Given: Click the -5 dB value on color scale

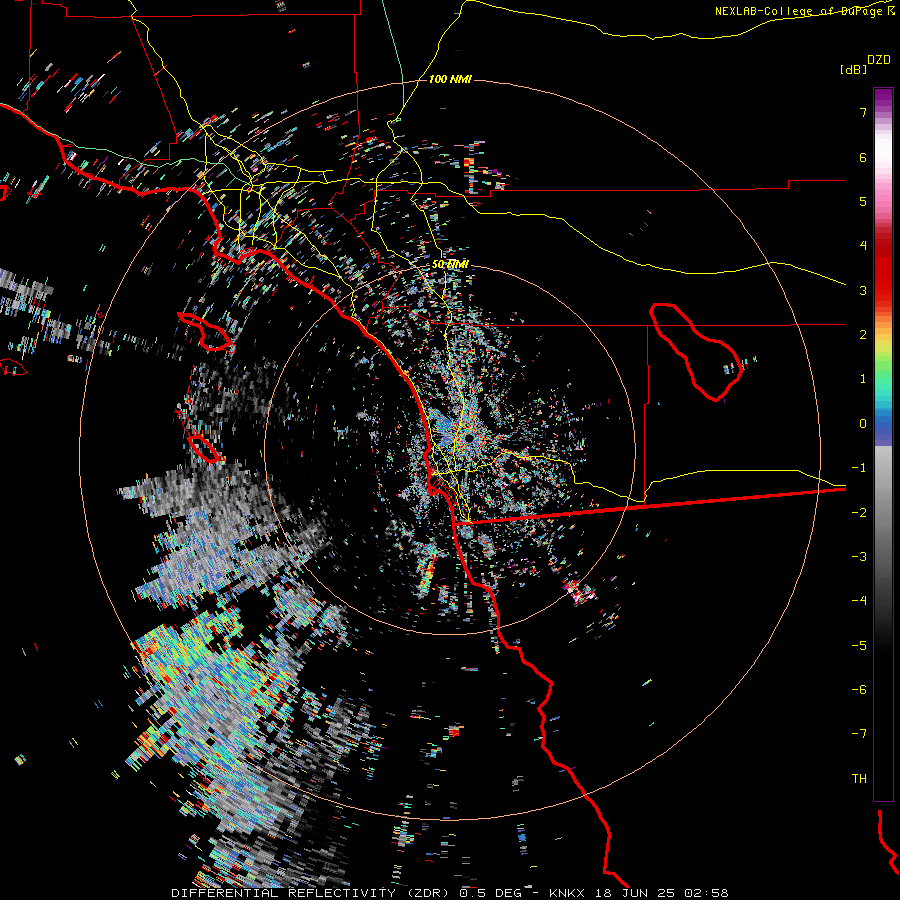Looking at the screenshot, I should click(859, 646).
